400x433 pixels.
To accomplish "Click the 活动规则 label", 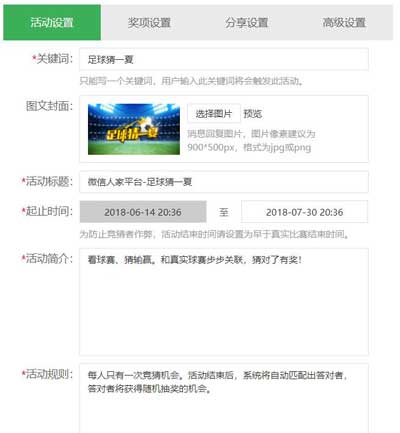I will coord(47,374).
